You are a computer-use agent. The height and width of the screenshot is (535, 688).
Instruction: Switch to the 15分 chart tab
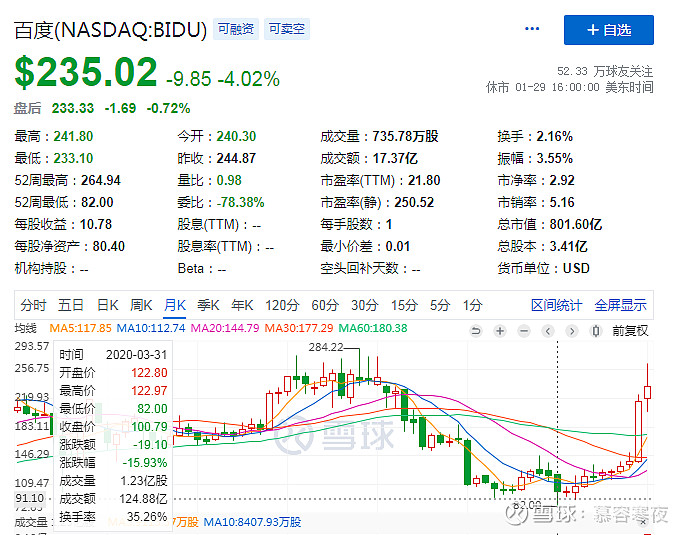tap(405, 305)
